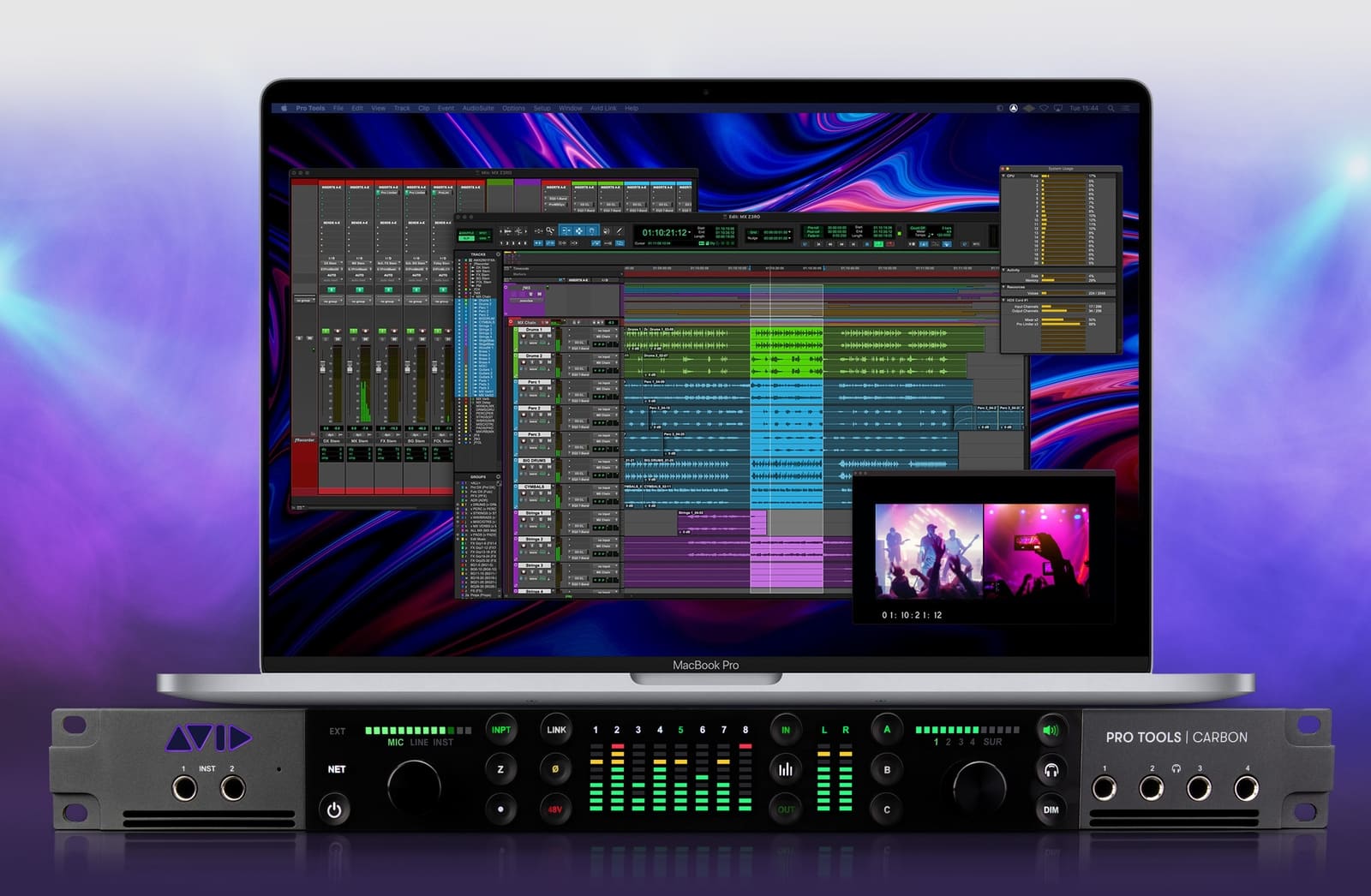Open macOS Spotlight search icon
The image size is (1371, 896).
click(1111, 109)
